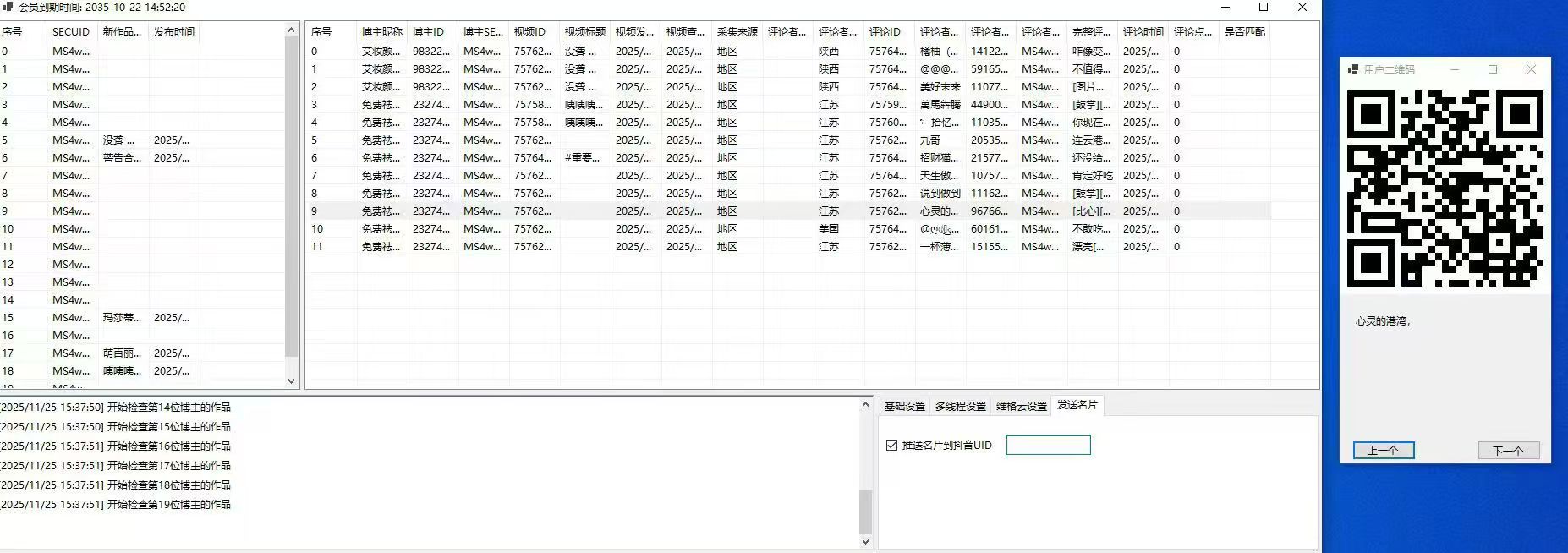Click the log panel's scroll-down arrow
The width and height of the screenshot is (1568, 553).
(x=865, y=541)
